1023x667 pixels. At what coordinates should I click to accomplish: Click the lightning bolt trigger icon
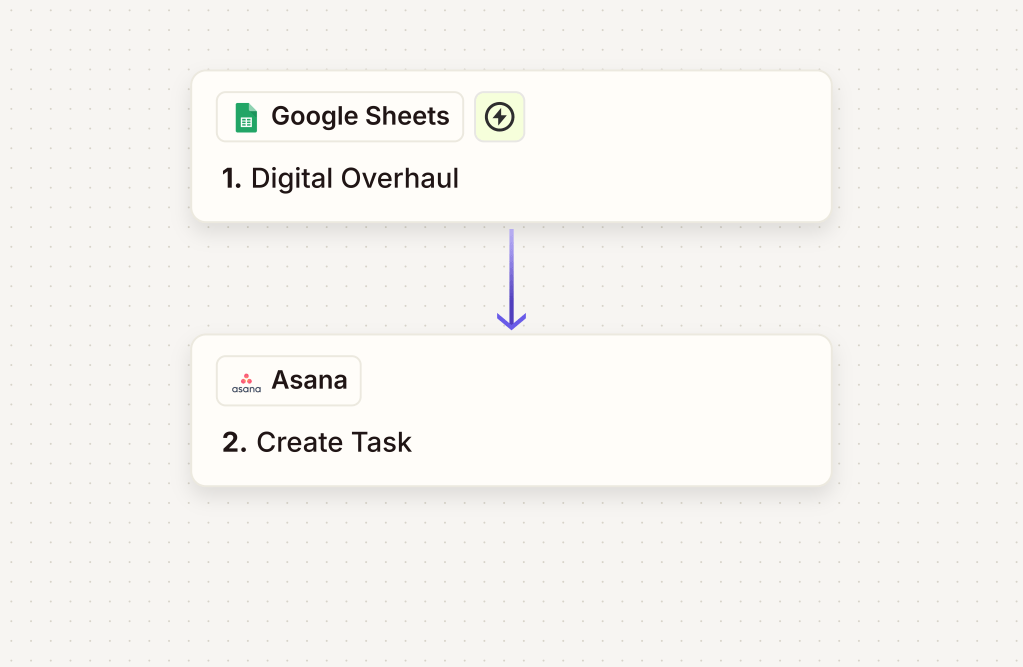[x=499, y=117]
